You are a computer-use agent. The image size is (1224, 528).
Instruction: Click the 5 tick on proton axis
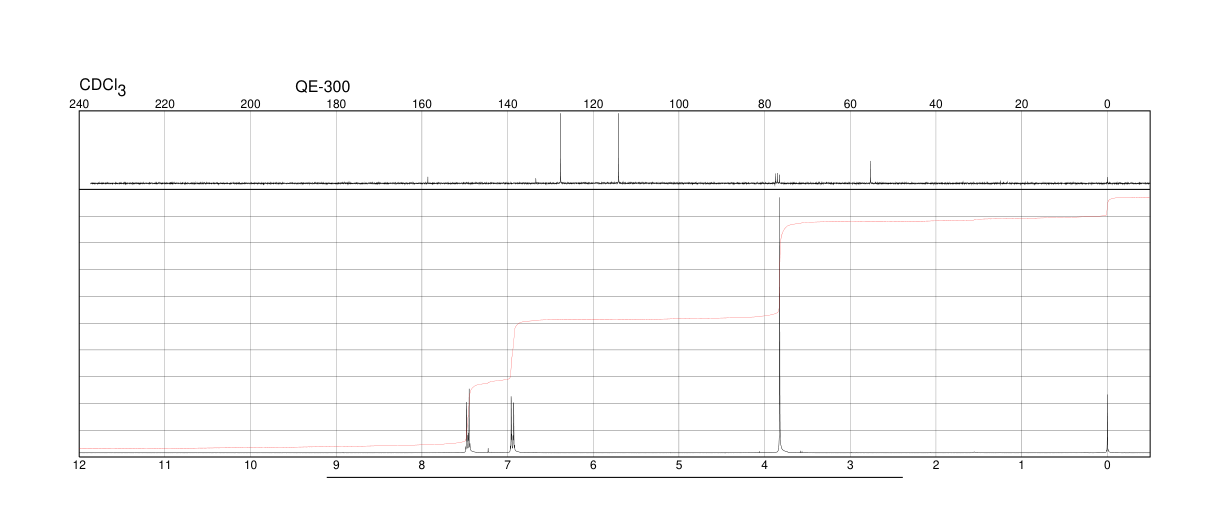click(679, 465)
